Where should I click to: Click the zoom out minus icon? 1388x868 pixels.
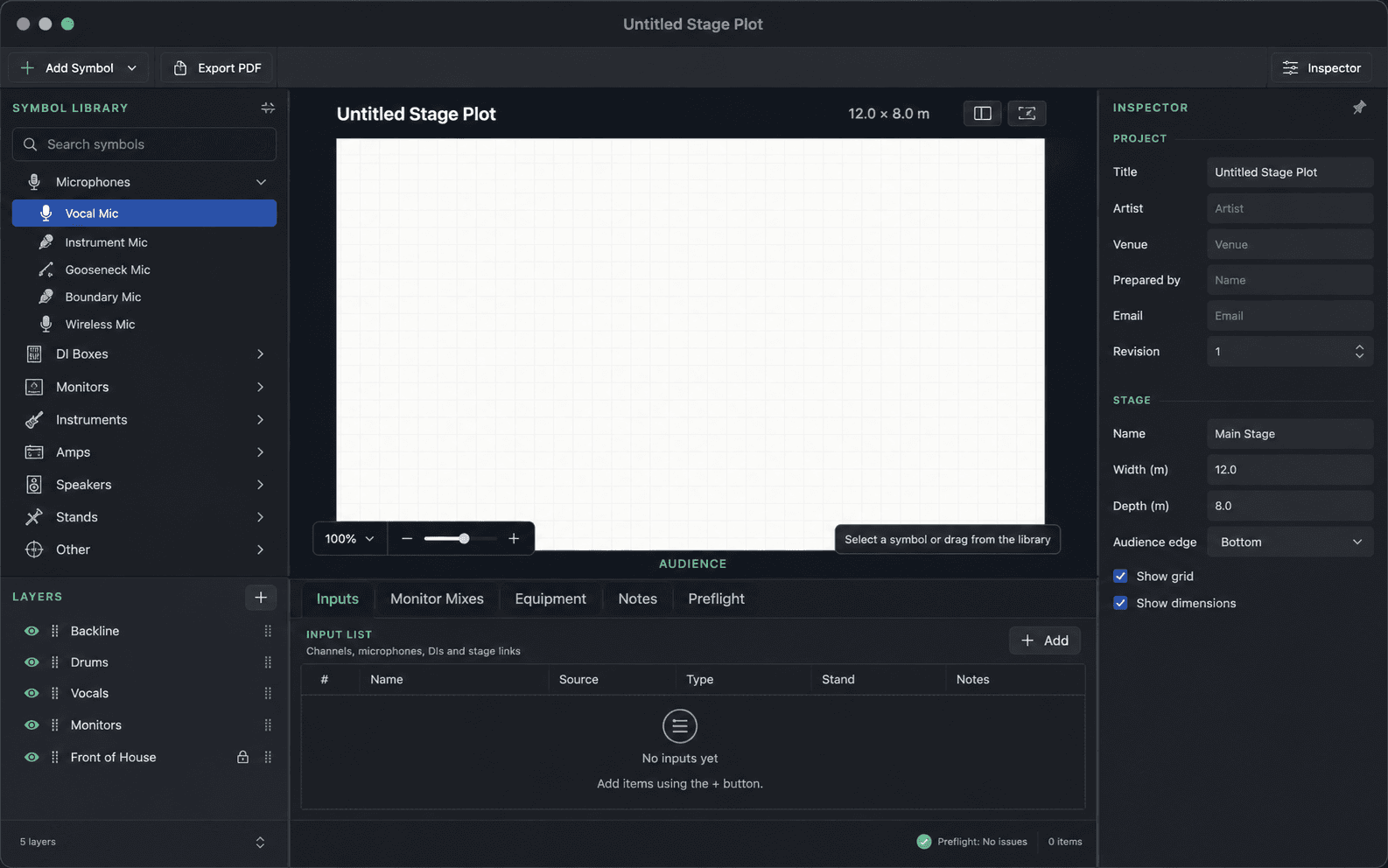[407, 539]
